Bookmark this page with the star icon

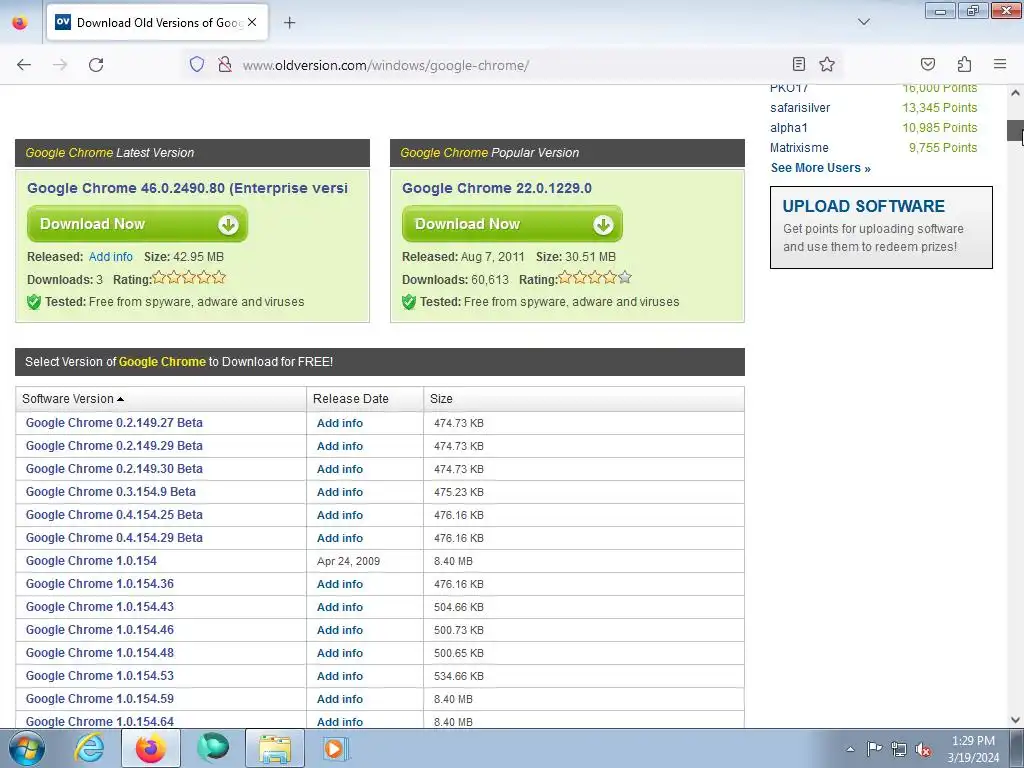coord(827,64)
